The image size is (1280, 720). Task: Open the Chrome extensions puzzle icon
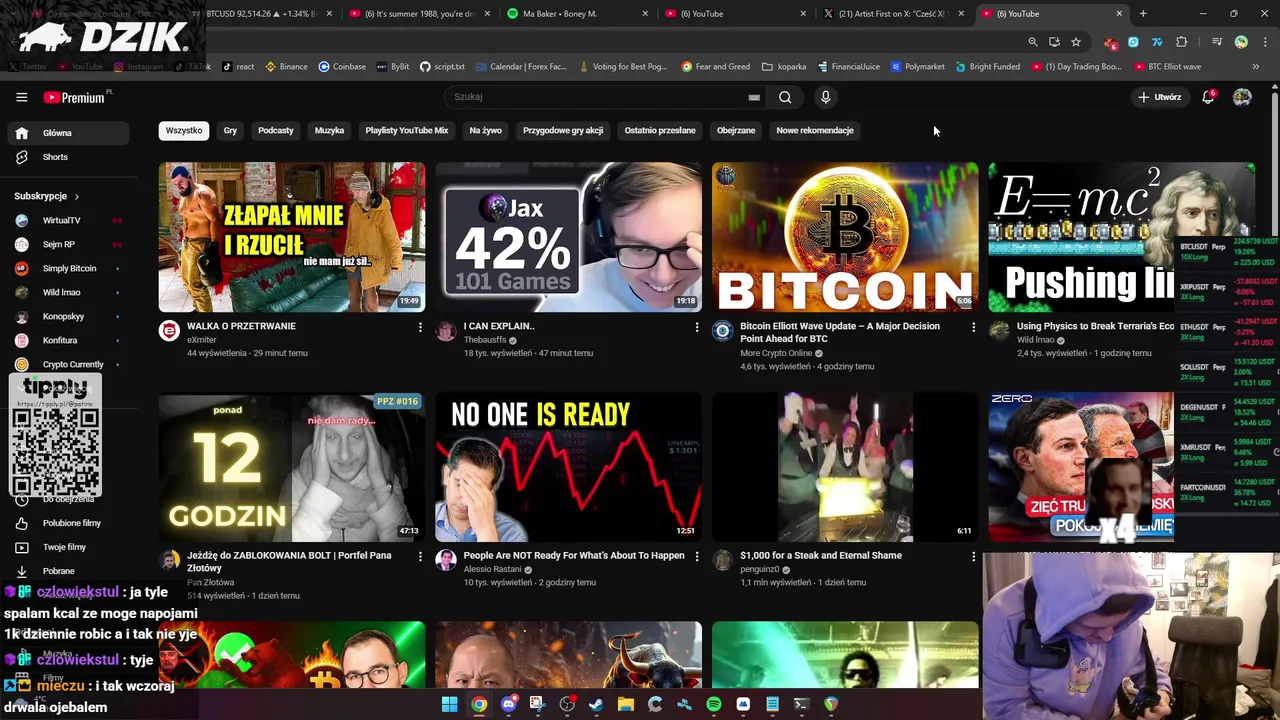point(1182,42)
